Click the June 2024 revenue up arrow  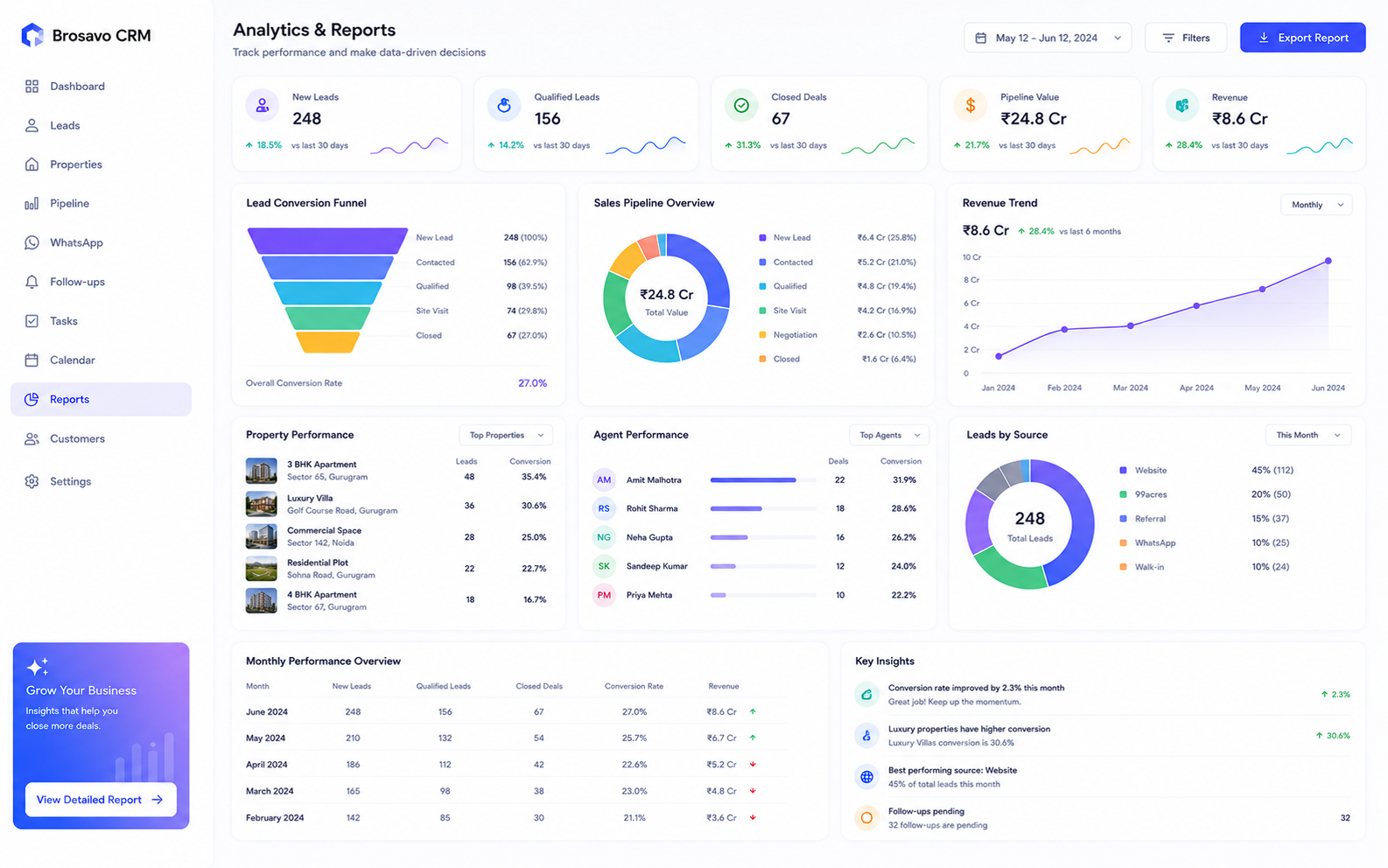pyautogui.click(x=753, y=711)
